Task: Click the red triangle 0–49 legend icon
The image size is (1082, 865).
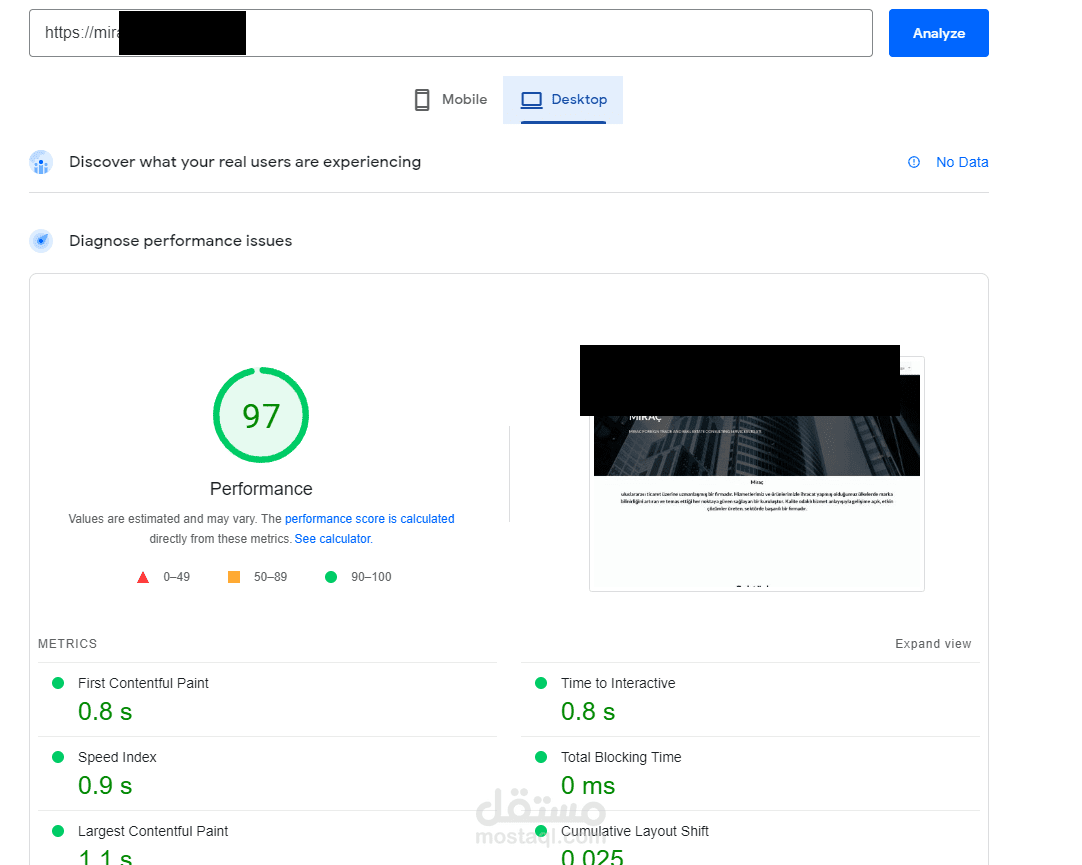Action: (x=143, y=577)
